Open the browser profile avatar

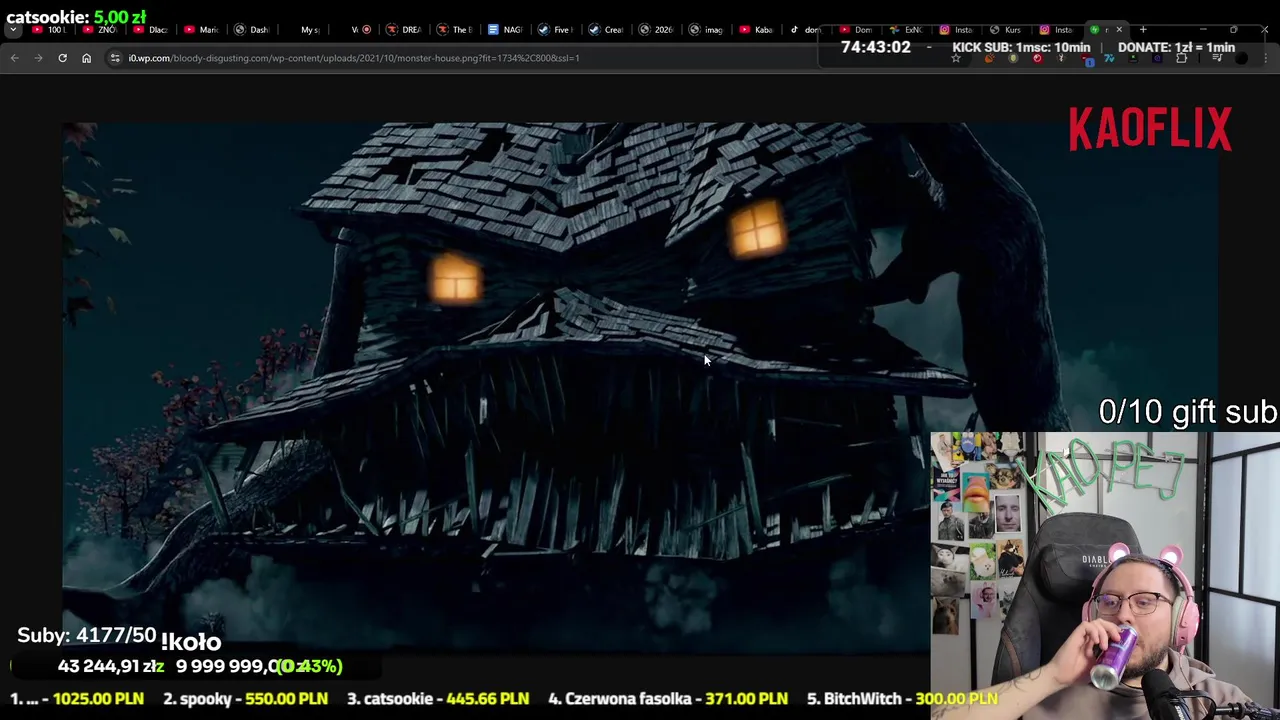click(1242, 58)
